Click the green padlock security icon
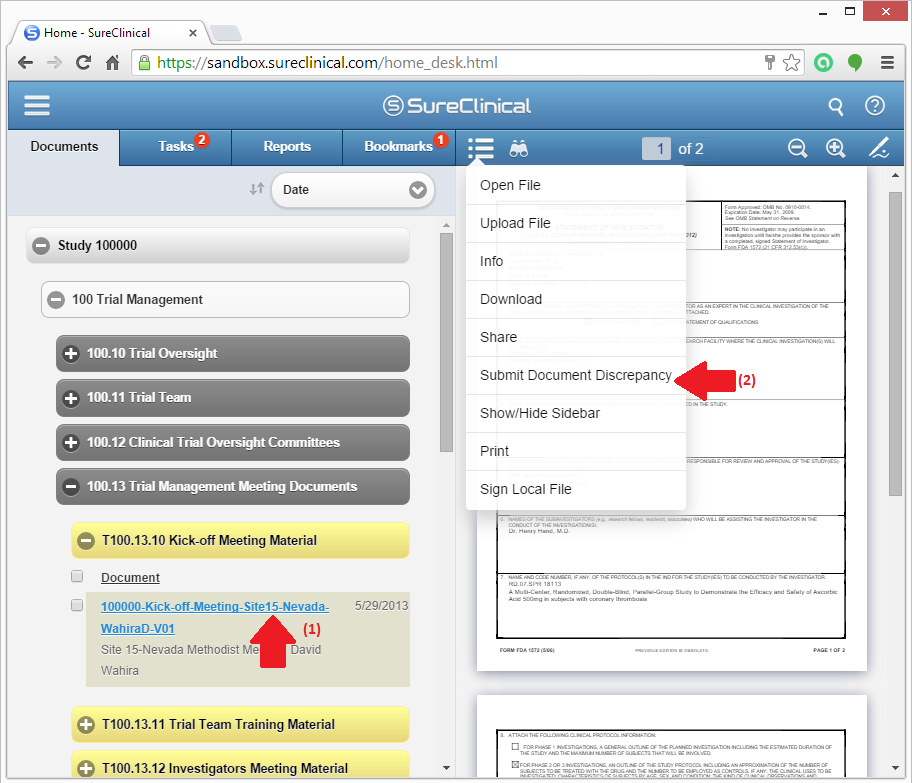The width and height of the screenshot is (912, 783). pos(144,62)
